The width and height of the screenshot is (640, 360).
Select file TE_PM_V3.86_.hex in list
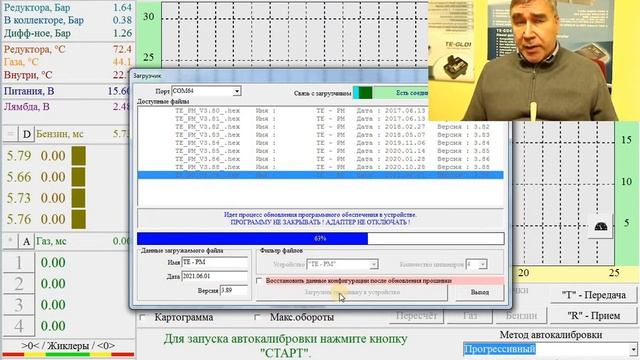(x=320, y=159)
